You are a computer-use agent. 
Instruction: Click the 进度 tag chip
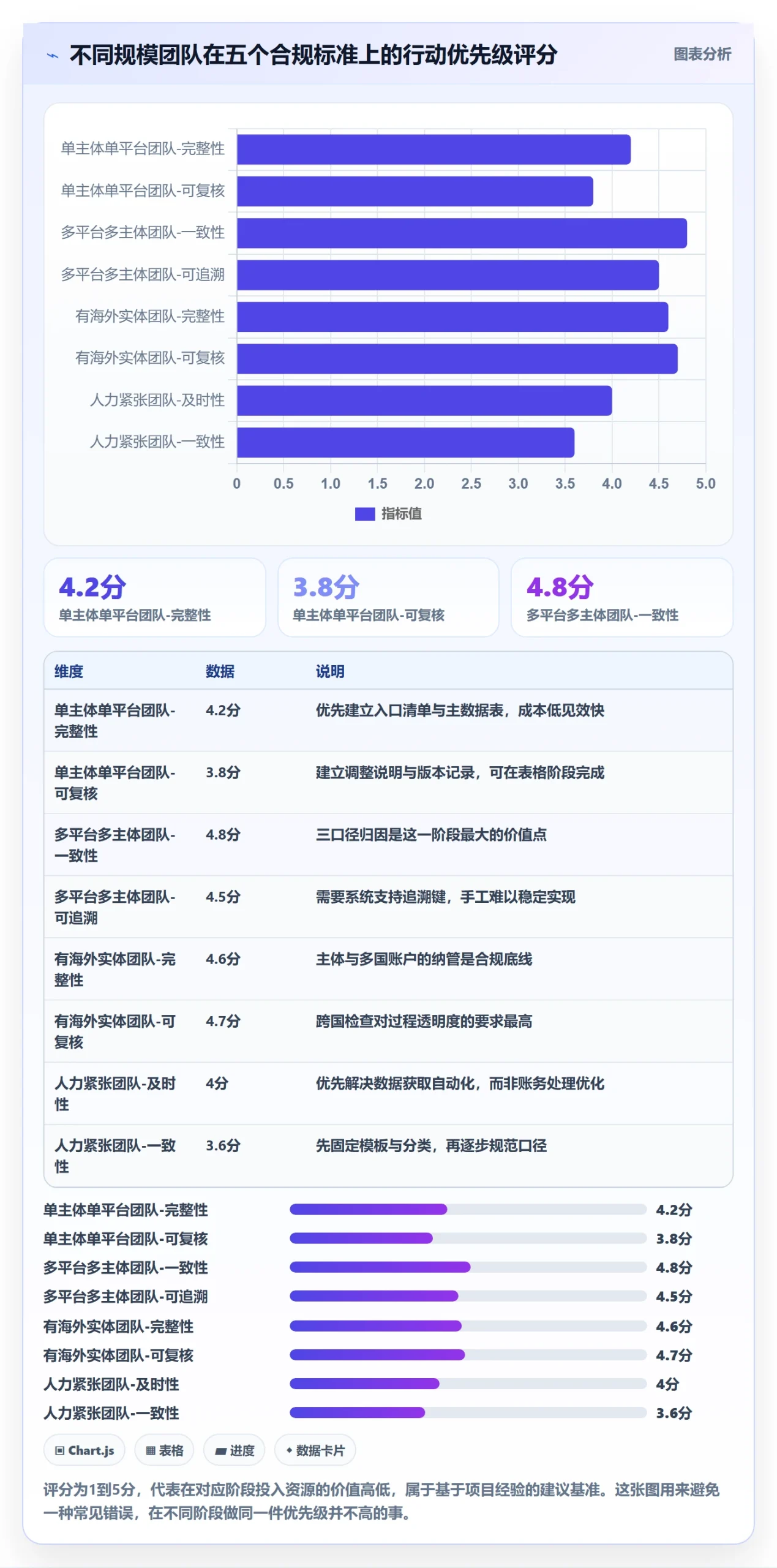[x=234, y=1450]
